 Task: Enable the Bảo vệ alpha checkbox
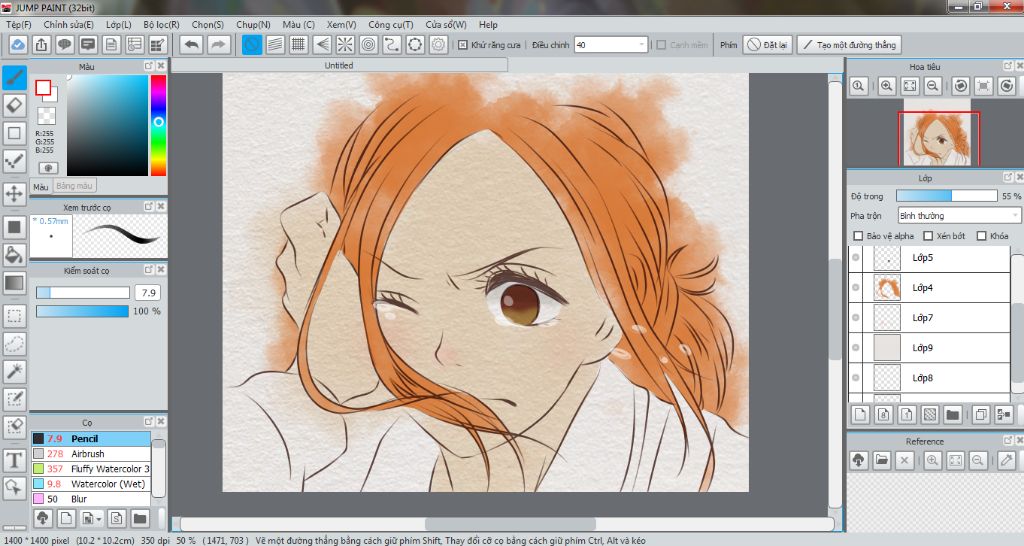(858, 236)
